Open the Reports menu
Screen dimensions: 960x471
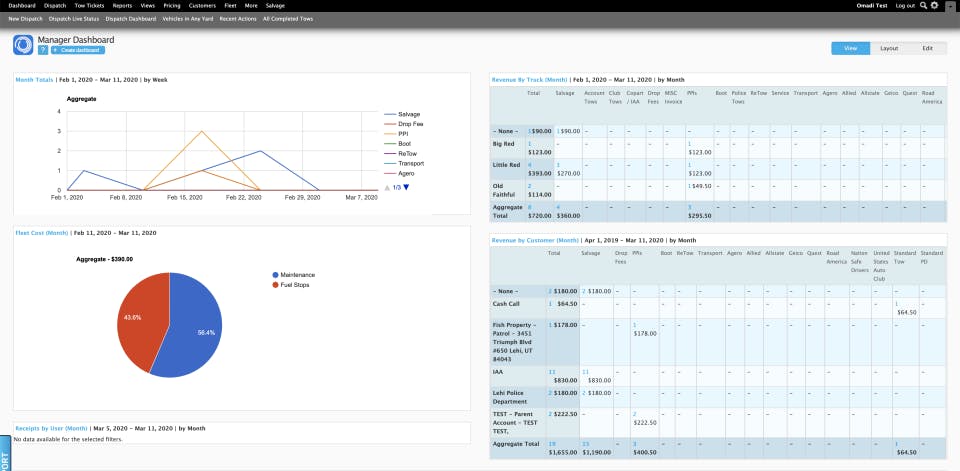(x=122, y=6)
